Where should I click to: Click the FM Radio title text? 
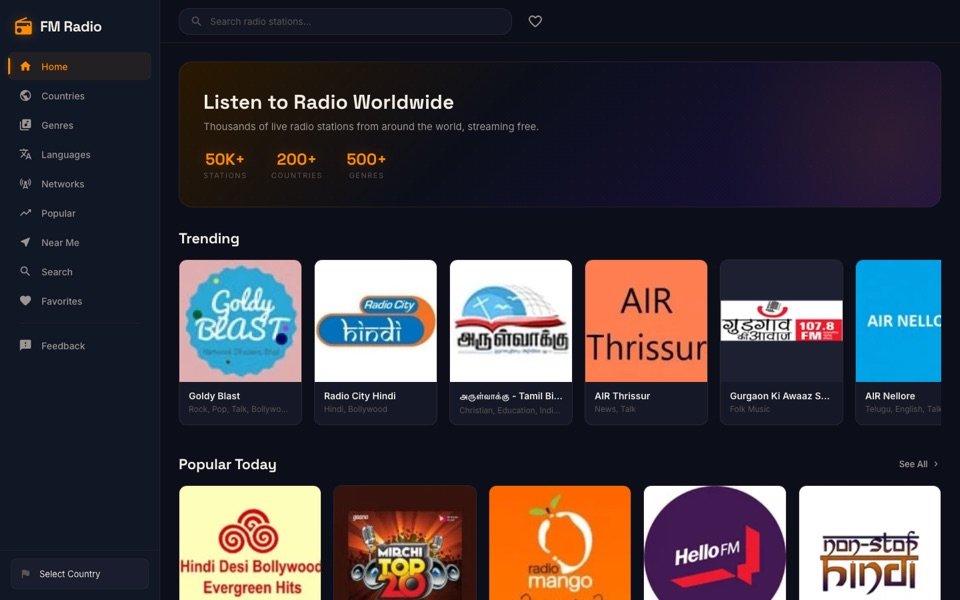point(71,26)
